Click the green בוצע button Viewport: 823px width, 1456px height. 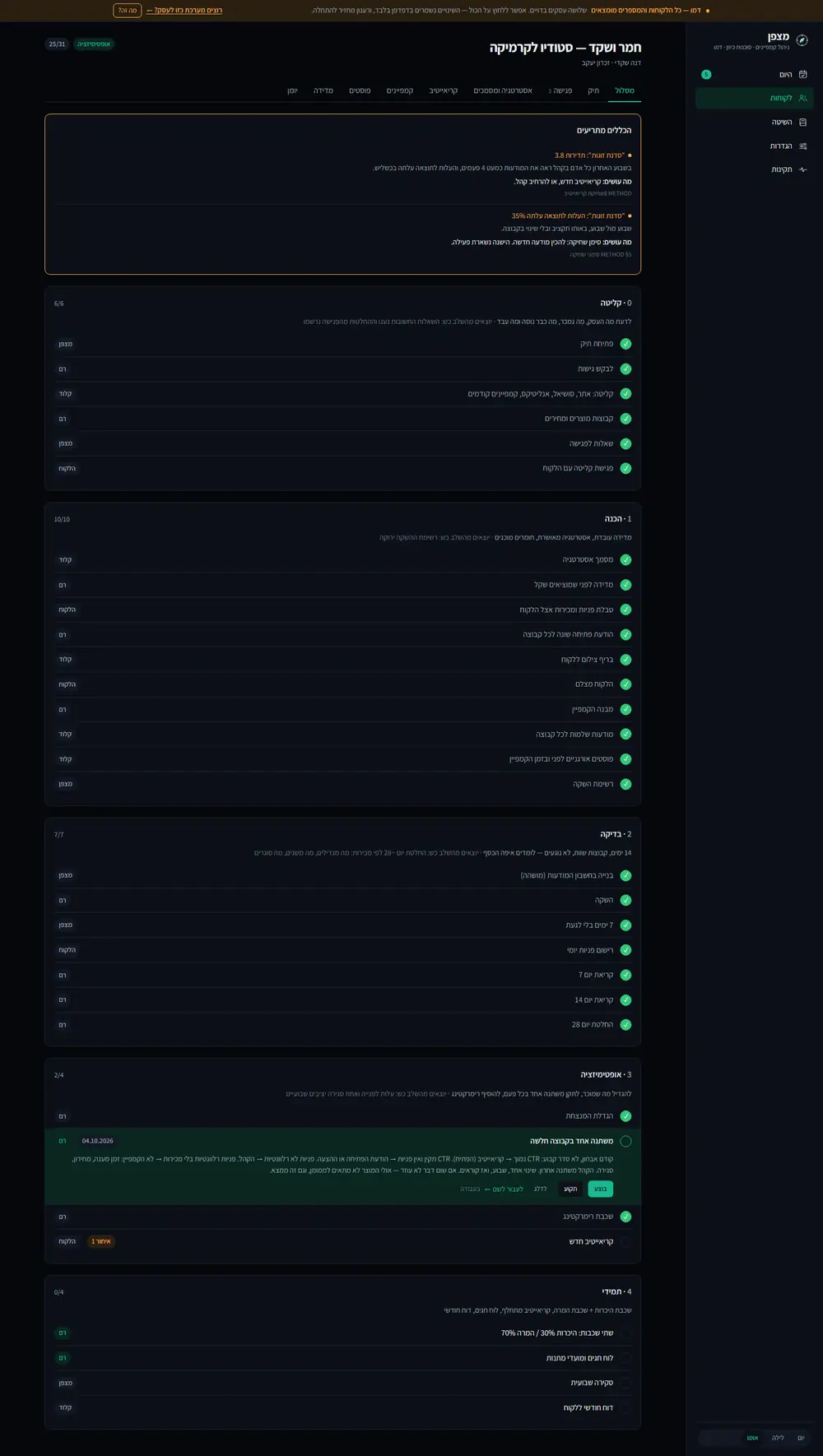pos(600,1189)
